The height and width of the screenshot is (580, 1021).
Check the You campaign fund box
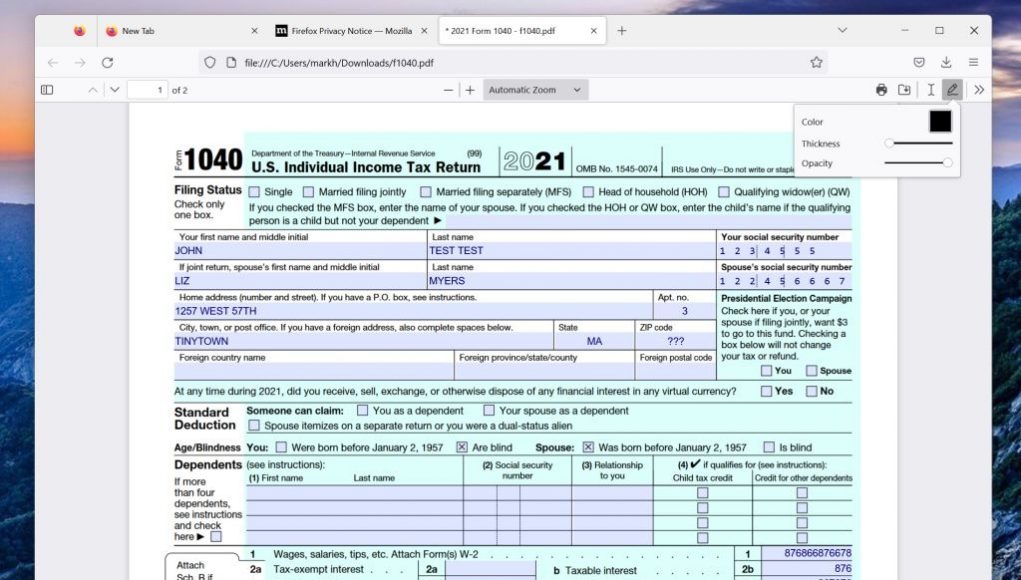[766, 370]
